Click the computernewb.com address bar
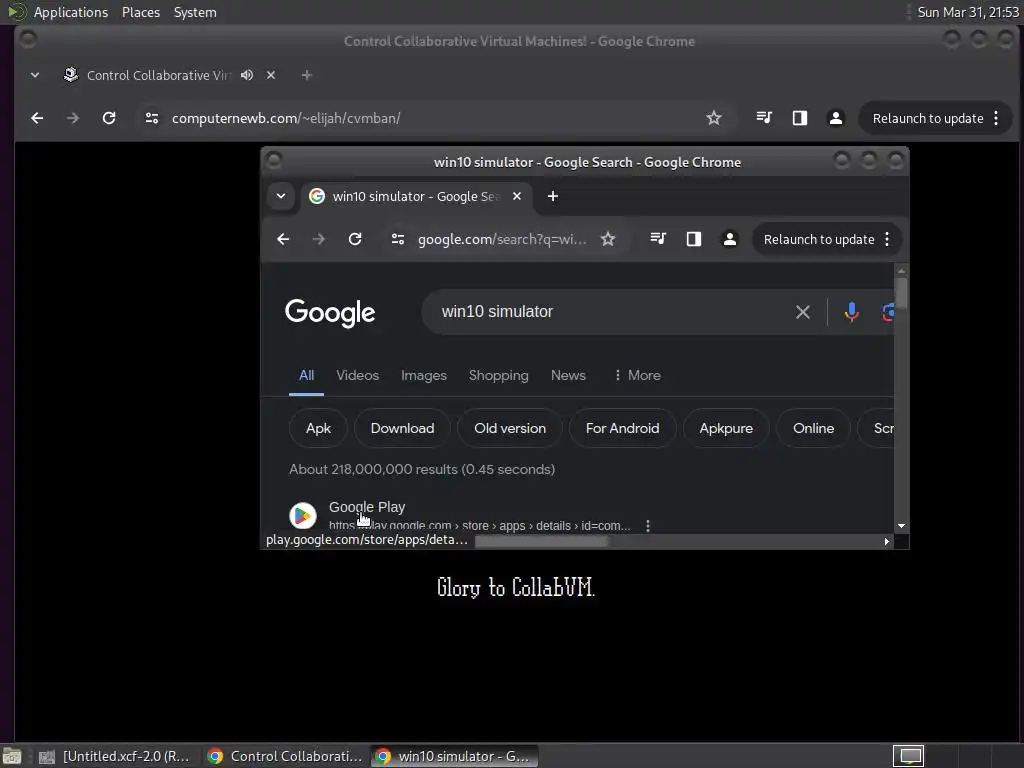Viewport: 1024px width, 768px height. click(x=431, y=118)
